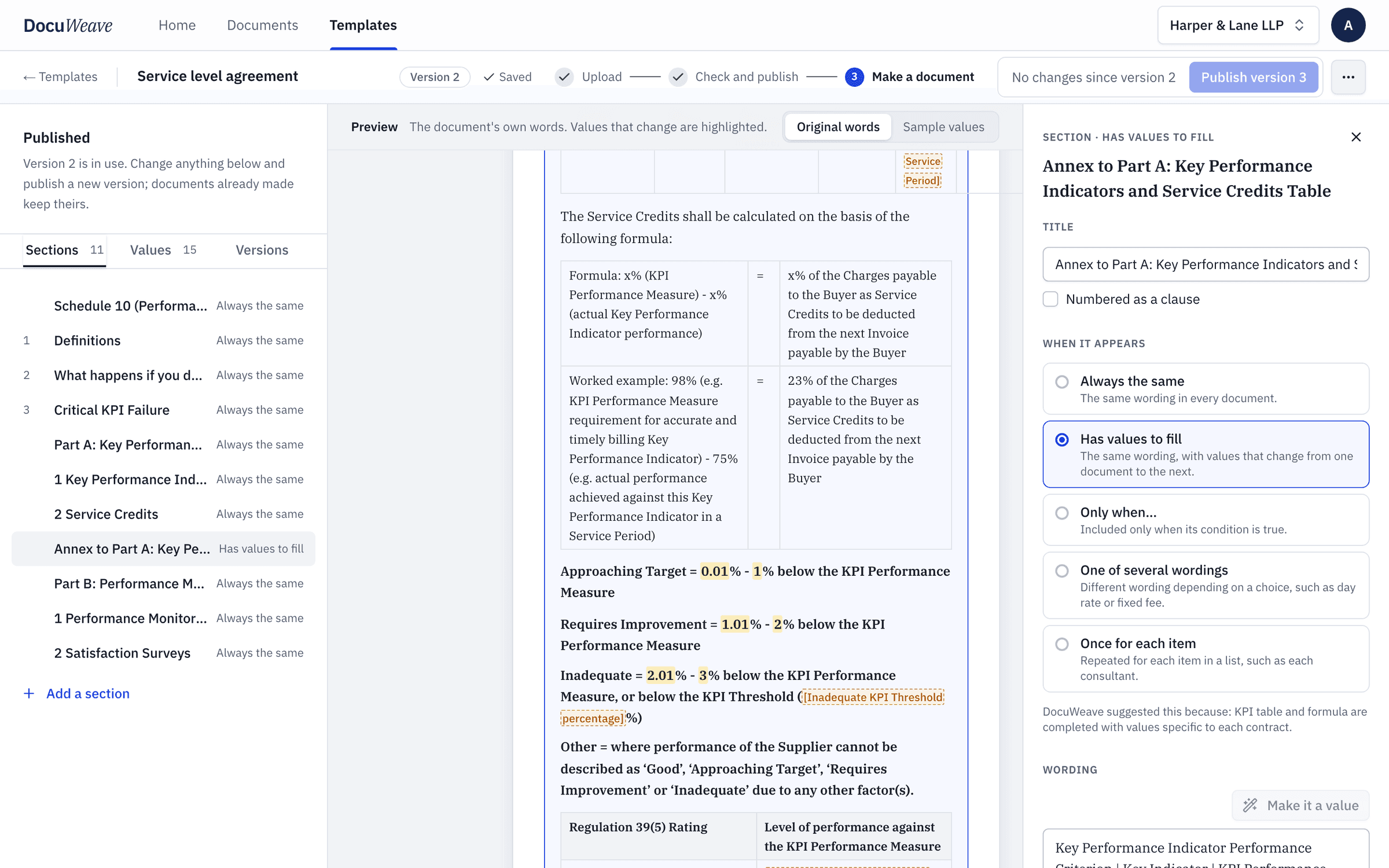Open the Definitions section row

[x=163, y=340]
